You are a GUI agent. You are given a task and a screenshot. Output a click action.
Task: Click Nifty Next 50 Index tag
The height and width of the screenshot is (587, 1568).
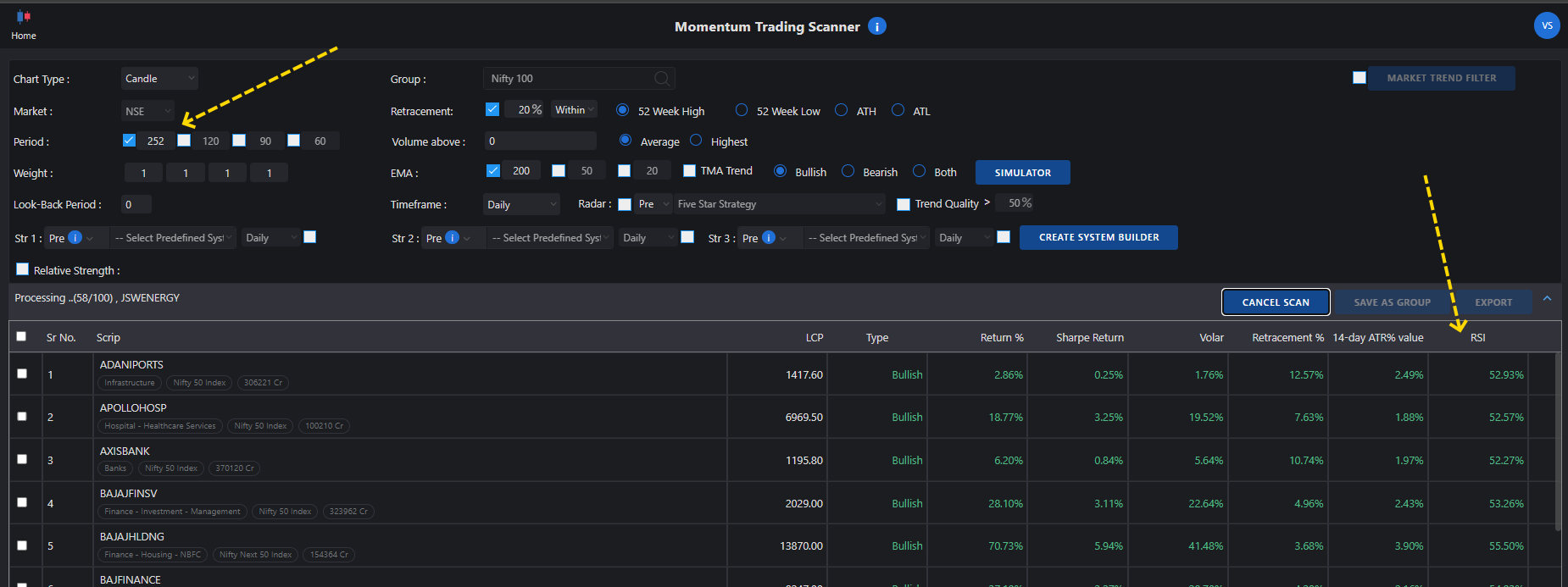click(x=255, y=555)
